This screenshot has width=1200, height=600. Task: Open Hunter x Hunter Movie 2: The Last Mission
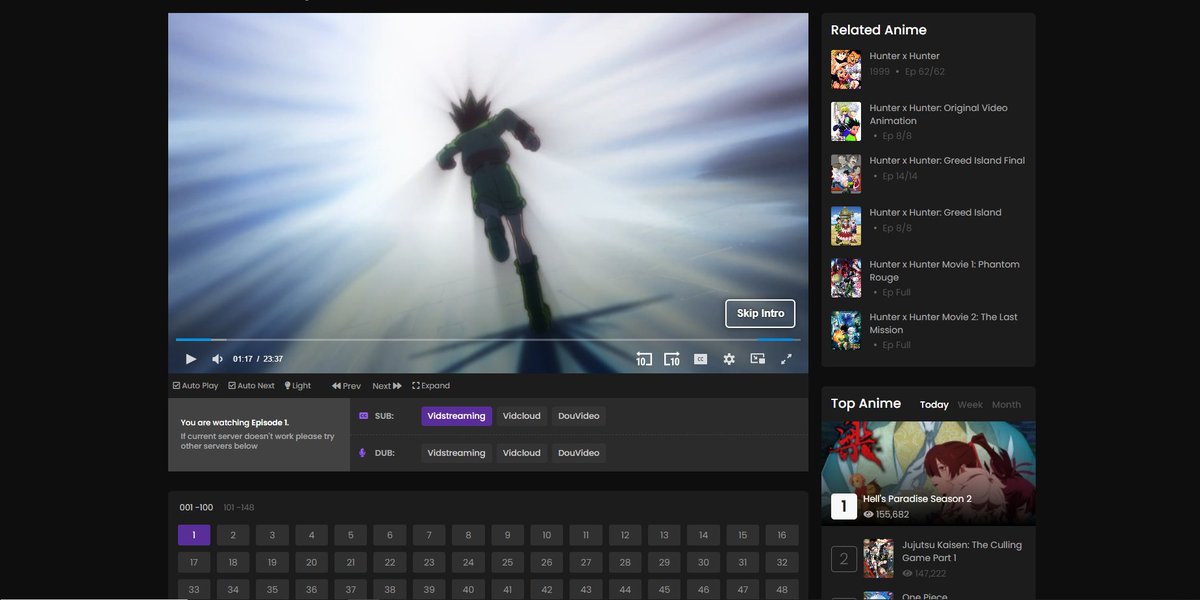point(943,323)
